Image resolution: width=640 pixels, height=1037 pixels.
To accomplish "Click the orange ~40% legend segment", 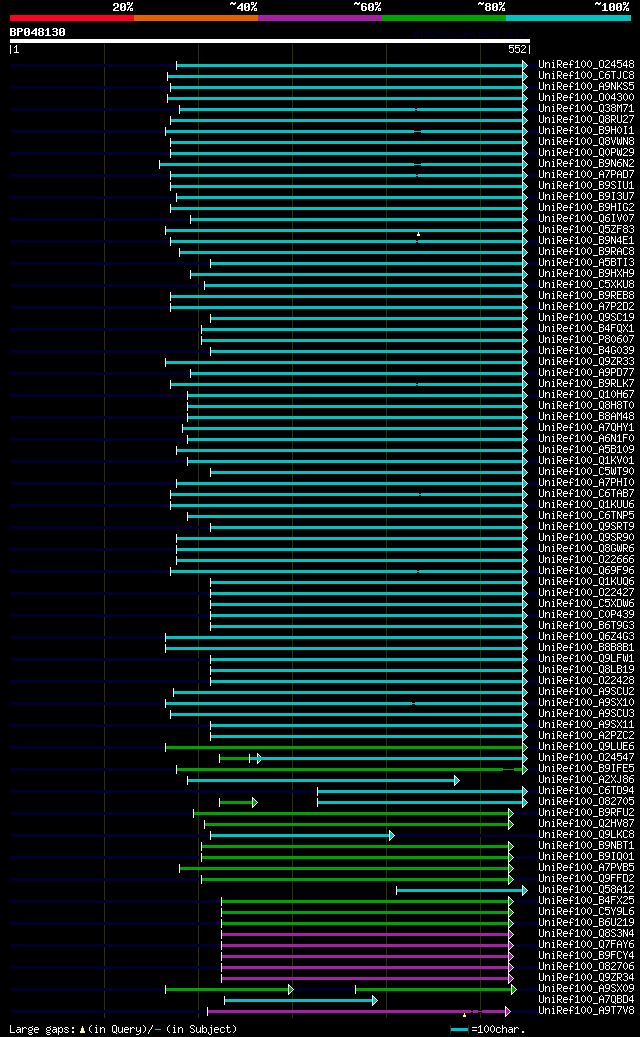I will (x=196, y=18).
